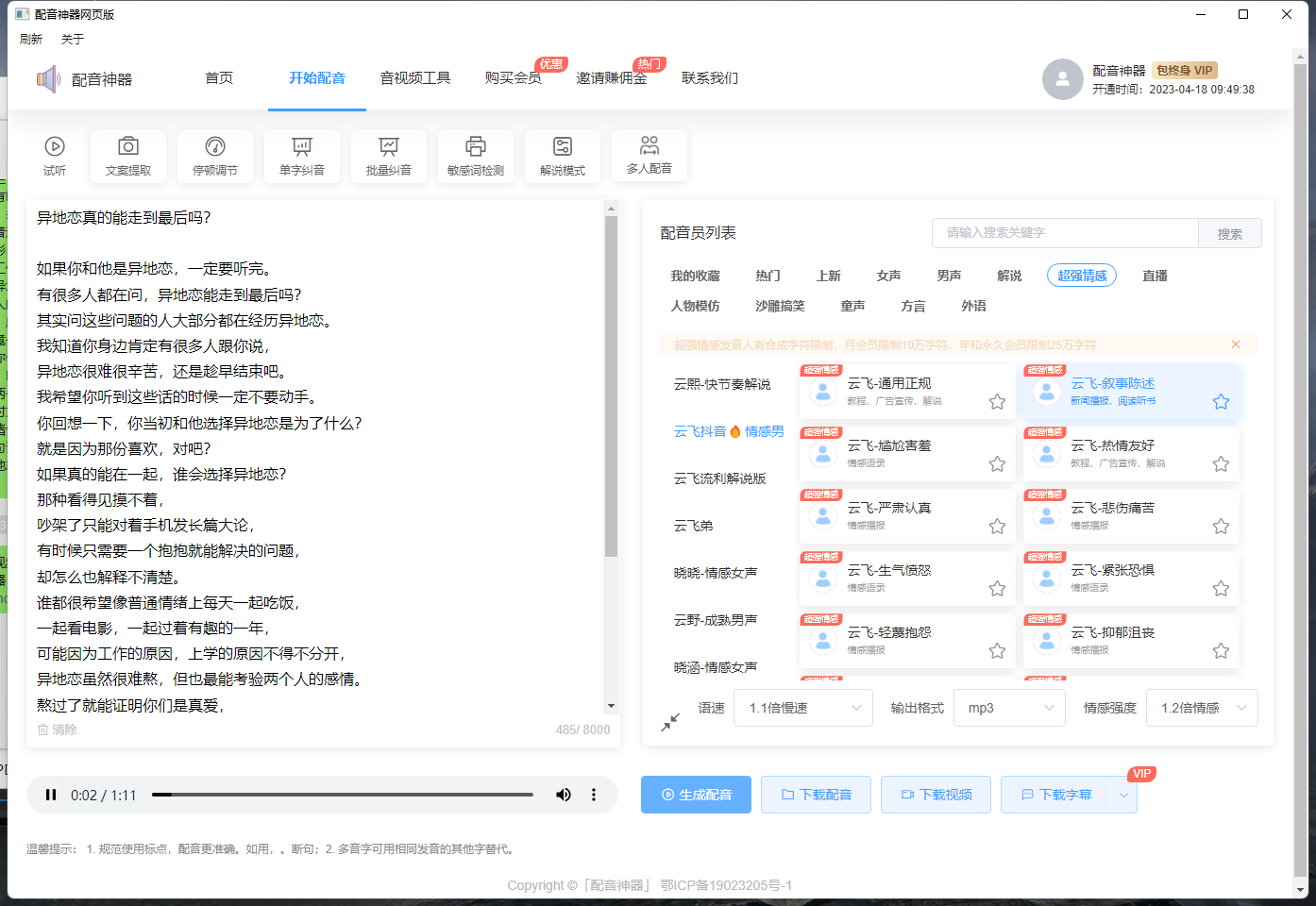
Task: Run the 敏感词检测 sensitive word check
Action: 475,156
